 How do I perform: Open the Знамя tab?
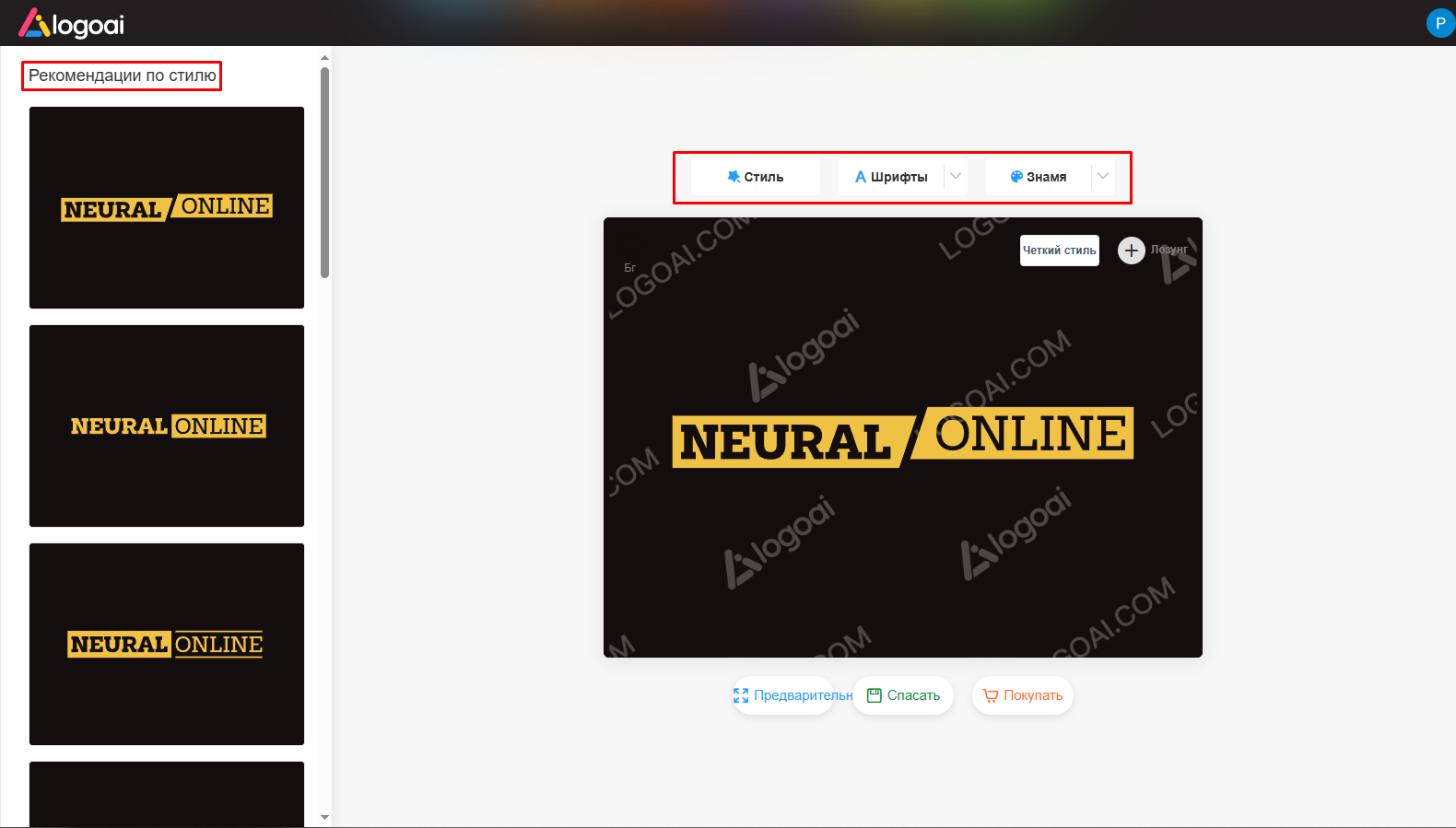[1039, 177]
